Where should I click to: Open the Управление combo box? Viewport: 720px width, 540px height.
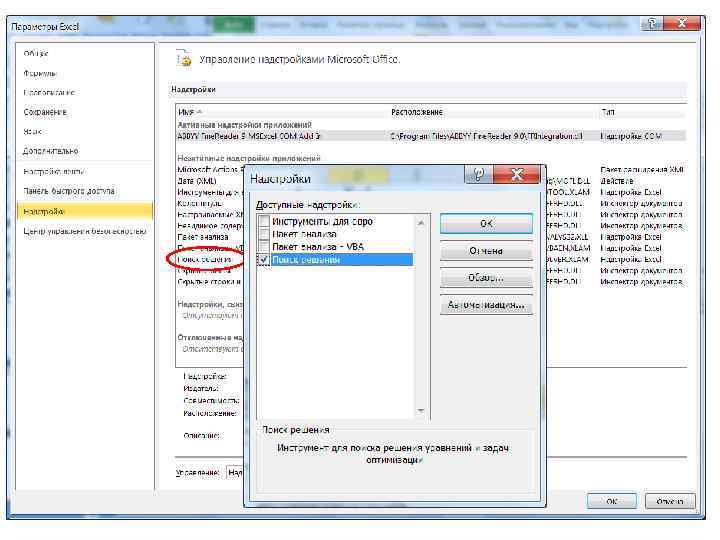(235, 472)
